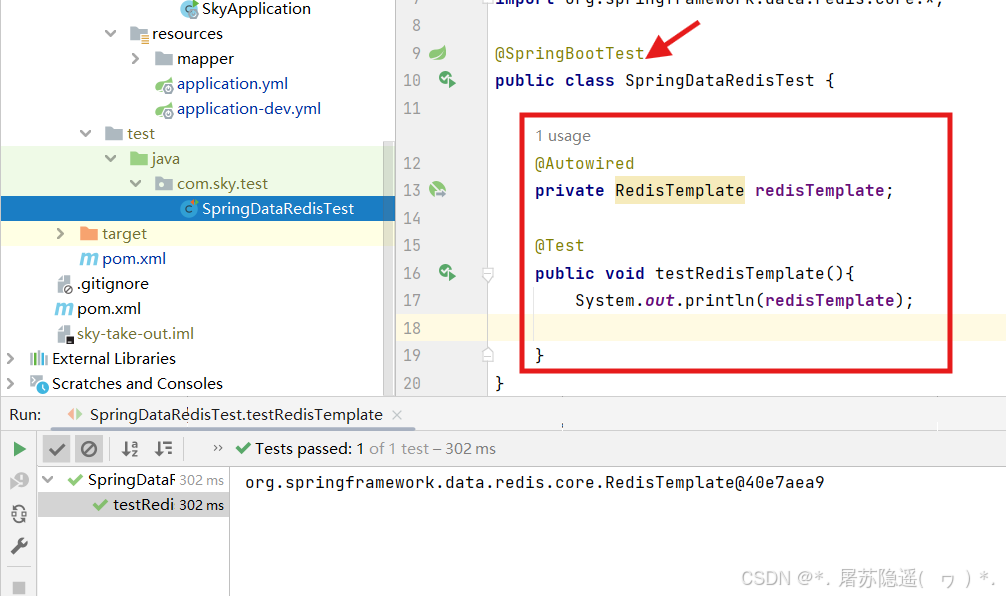Screen dimensions: 1006x596
Task: Click the fold end marker at line 19
Action: coord(488,355)
